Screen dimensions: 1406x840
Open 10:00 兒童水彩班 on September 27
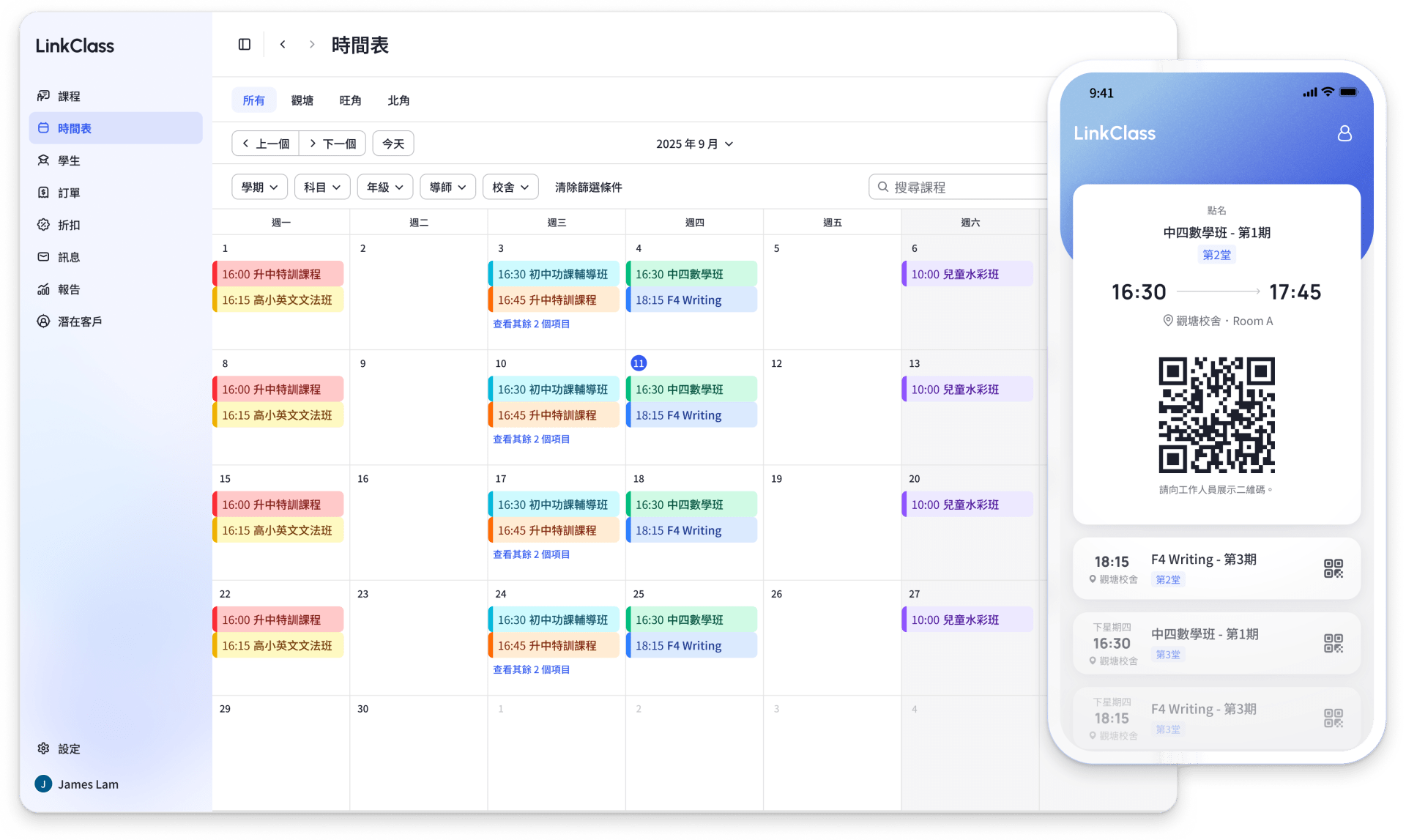[967, 620]
